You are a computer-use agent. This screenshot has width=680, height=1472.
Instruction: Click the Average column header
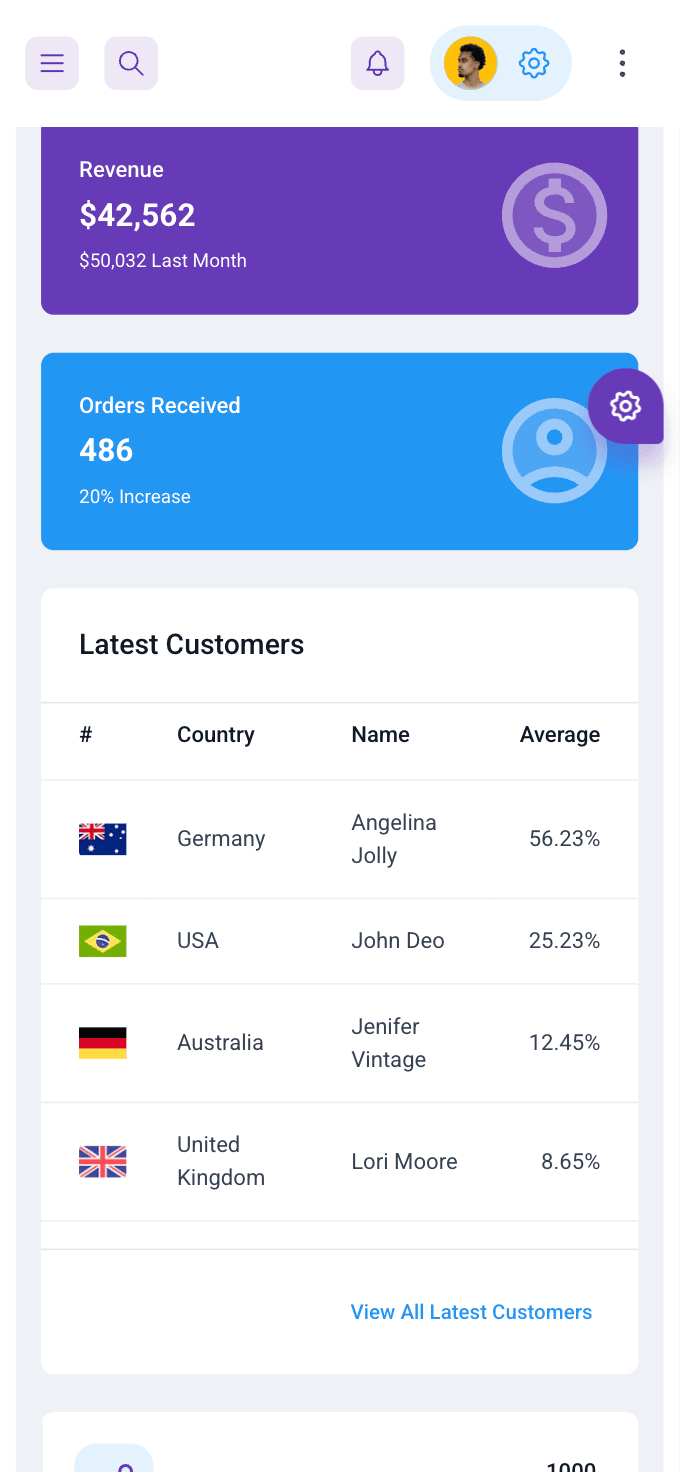(560, 735)
